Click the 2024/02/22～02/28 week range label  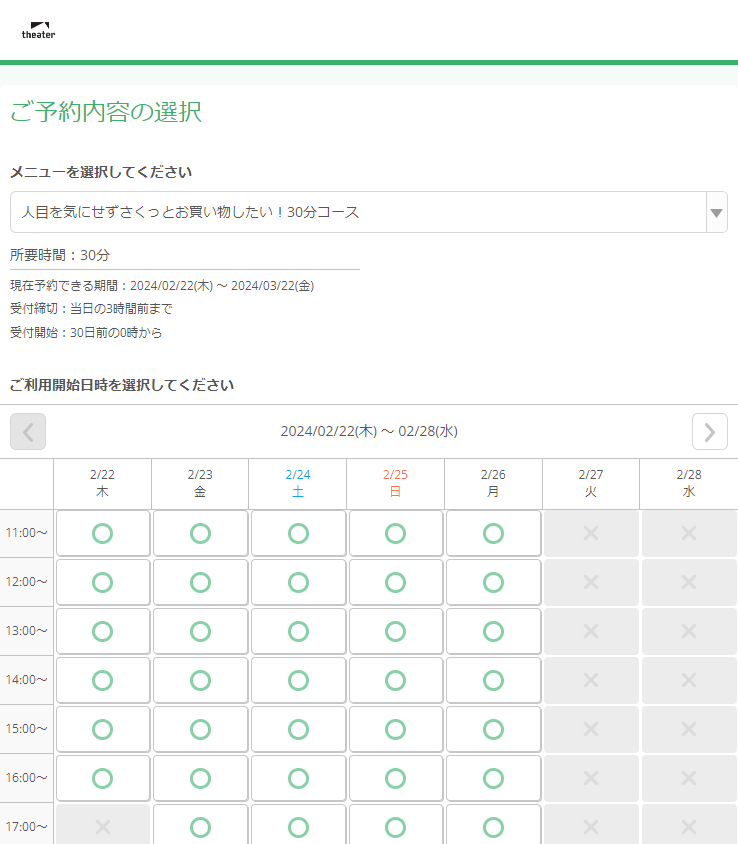point(369,431)
